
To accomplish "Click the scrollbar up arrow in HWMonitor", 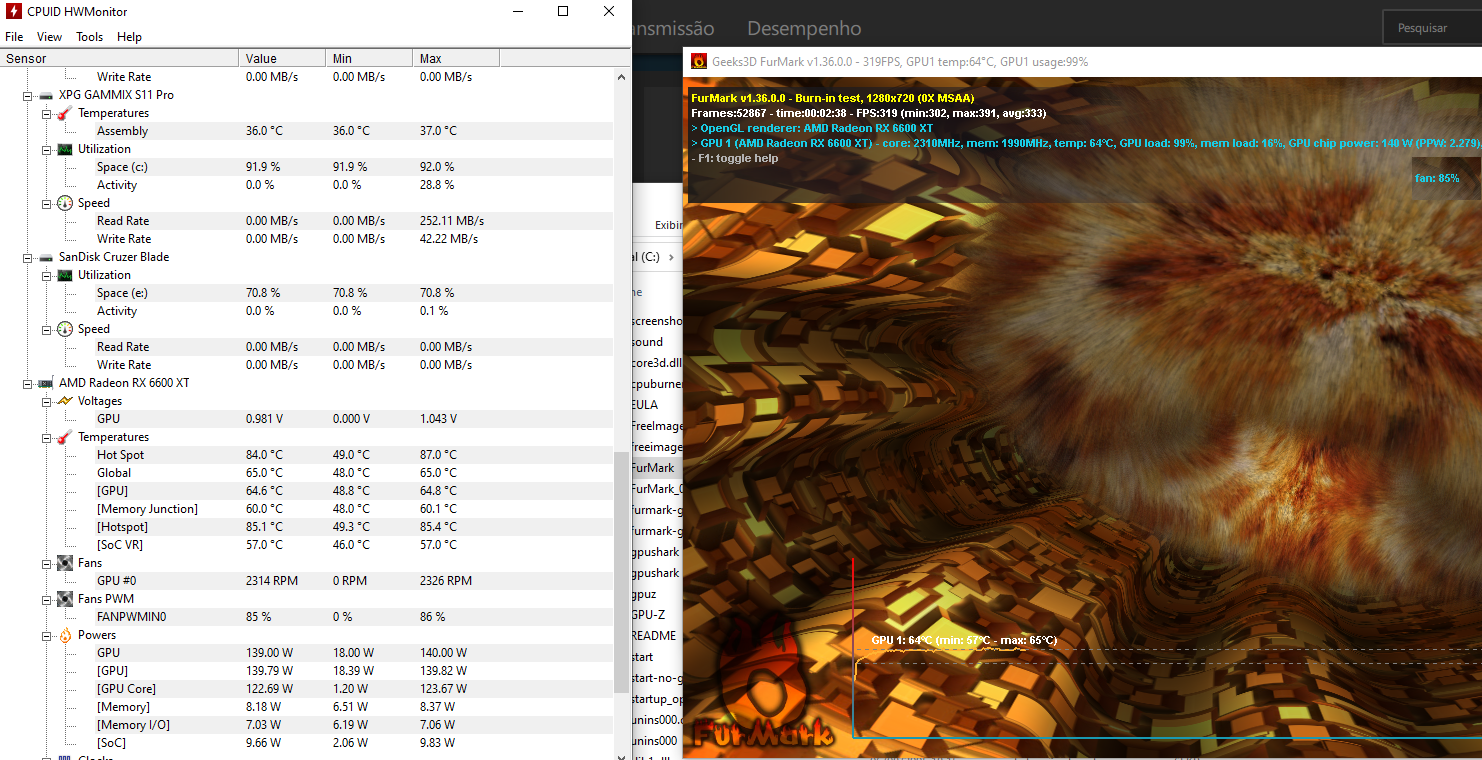I will click(x=622, y=77).
